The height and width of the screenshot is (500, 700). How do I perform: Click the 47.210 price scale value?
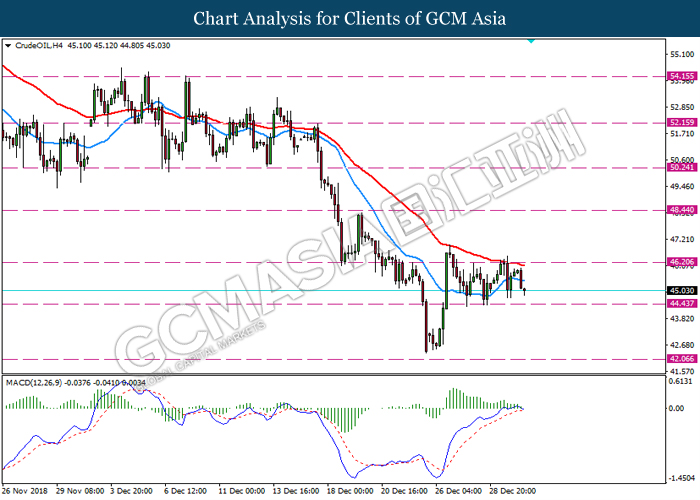click(x=682, y=239)
